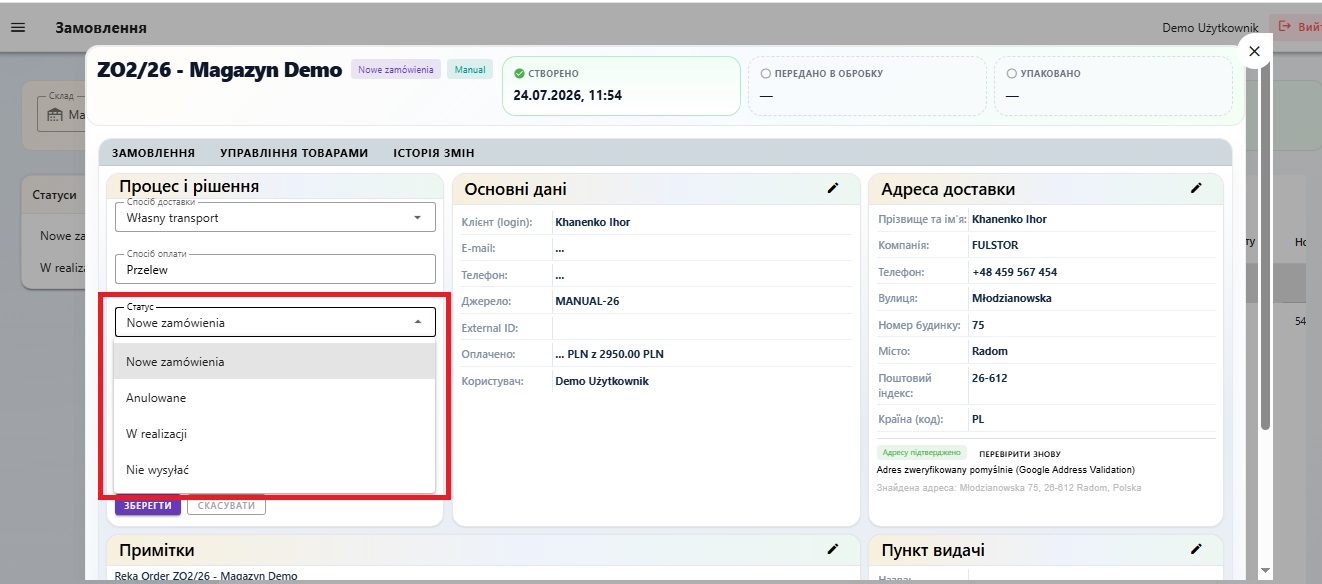
Task: Open the hamburger navigation menu
Action: 18,27
